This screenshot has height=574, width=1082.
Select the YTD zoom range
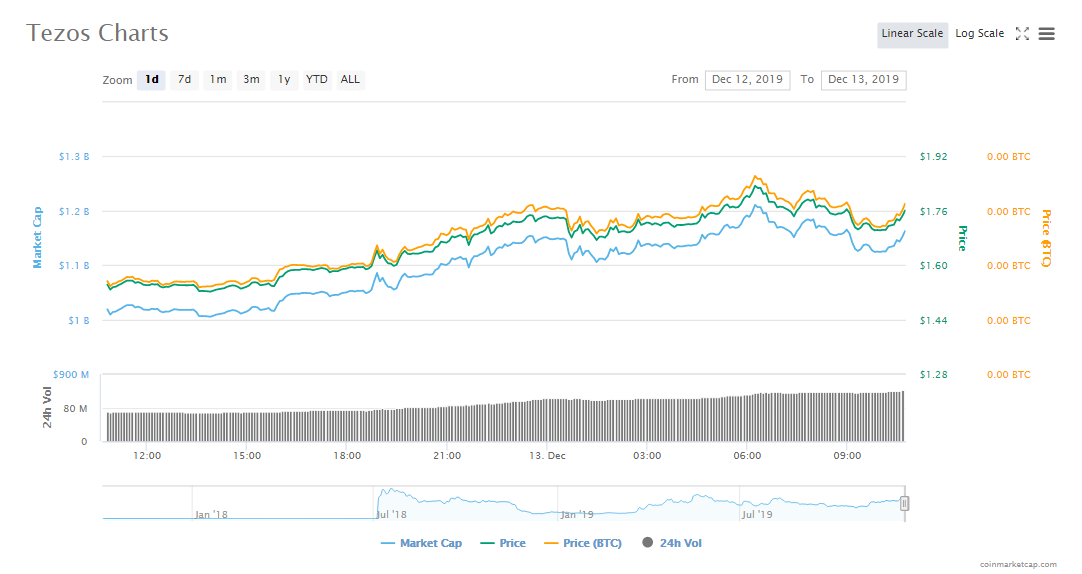(x=317, y=79)
